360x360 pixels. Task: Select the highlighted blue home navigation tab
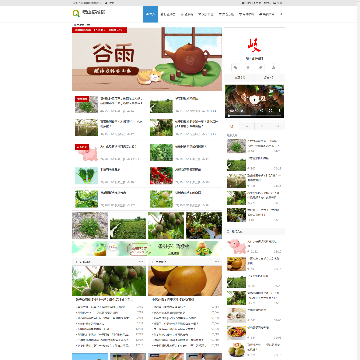[x=150, y=14]
